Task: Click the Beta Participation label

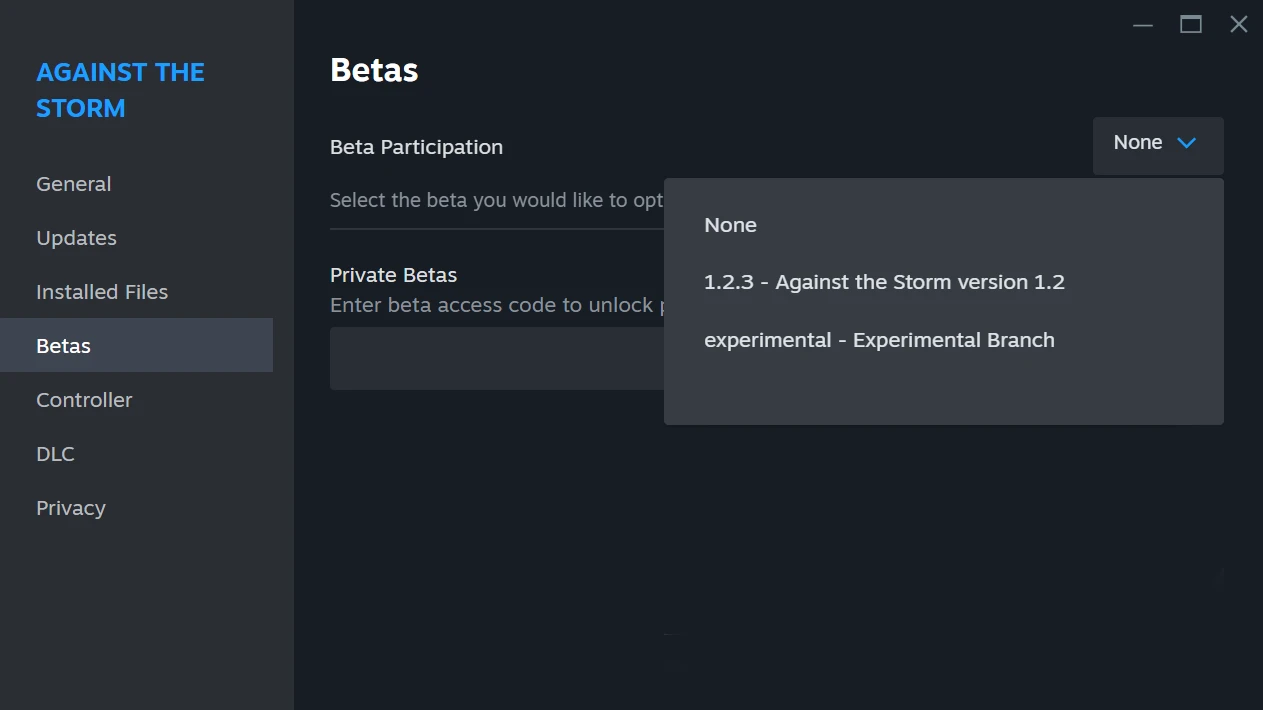Action: 416,147
